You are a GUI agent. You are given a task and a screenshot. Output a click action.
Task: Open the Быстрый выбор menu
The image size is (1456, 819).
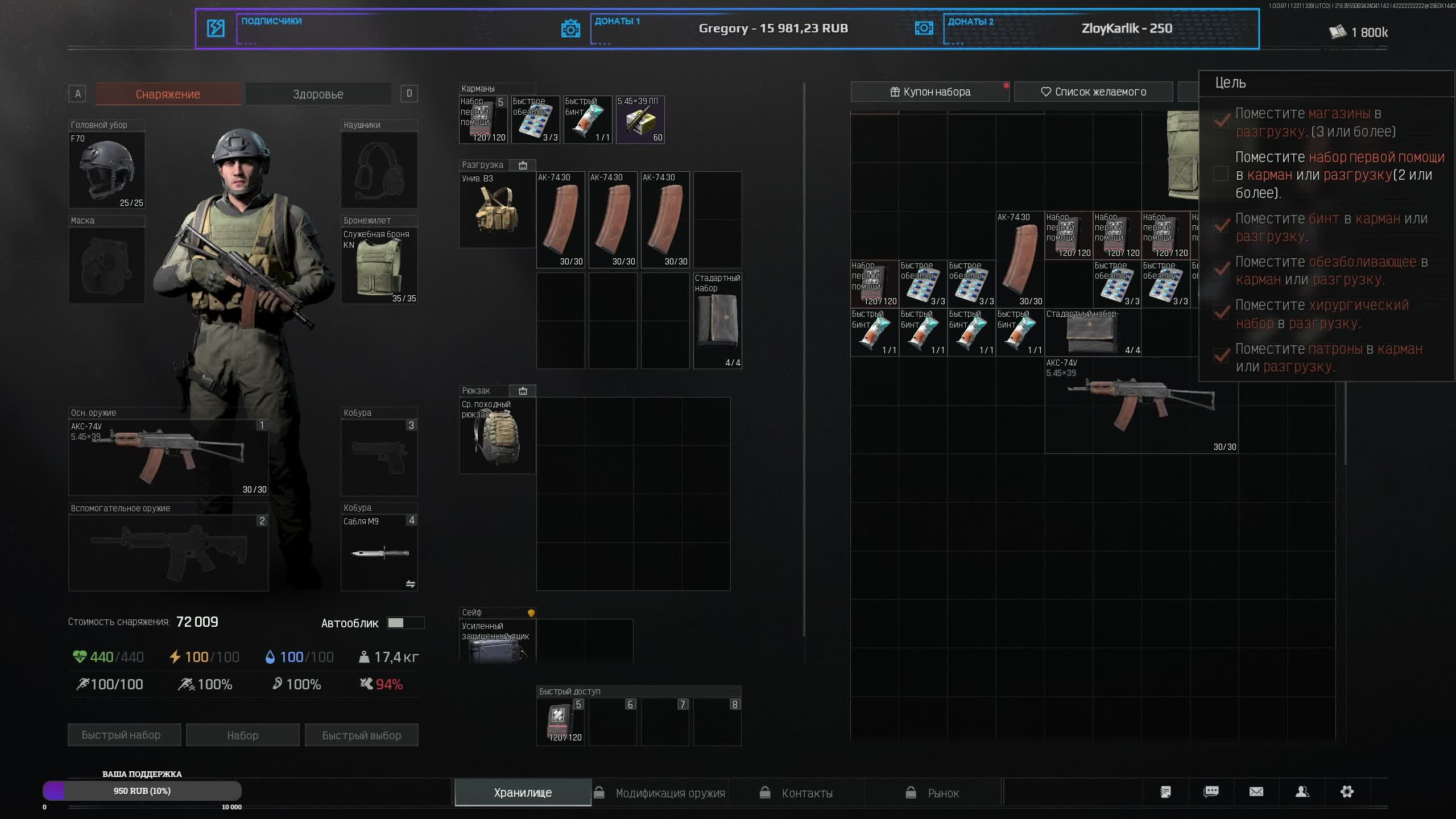[x=361, y=735]
